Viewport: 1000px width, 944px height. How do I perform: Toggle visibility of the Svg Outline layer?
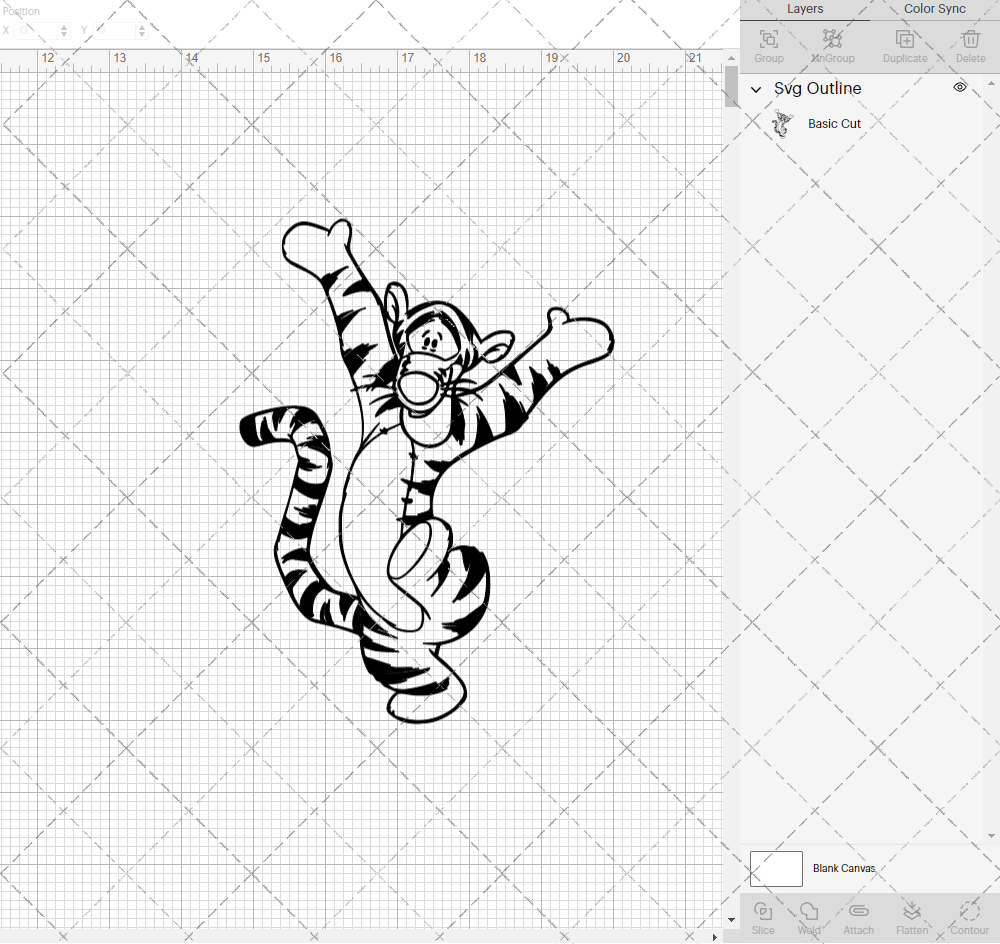click(x=959, y=87)
